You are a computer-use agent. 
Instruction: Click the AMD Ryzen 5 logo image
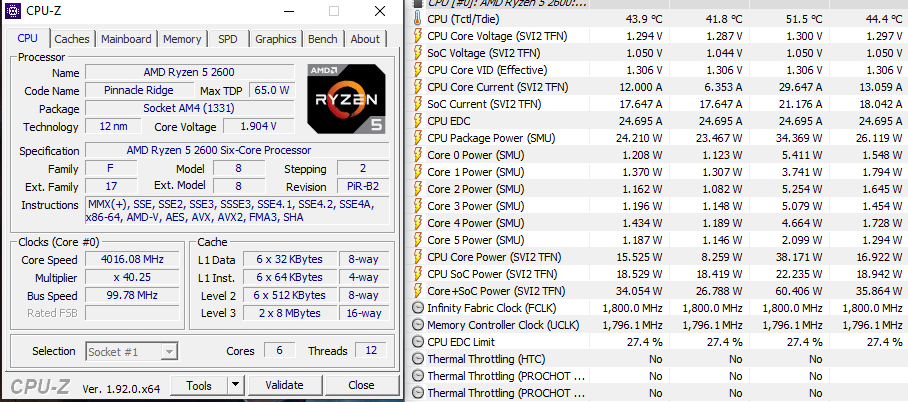pyautogui.click(x=346, y=99)
